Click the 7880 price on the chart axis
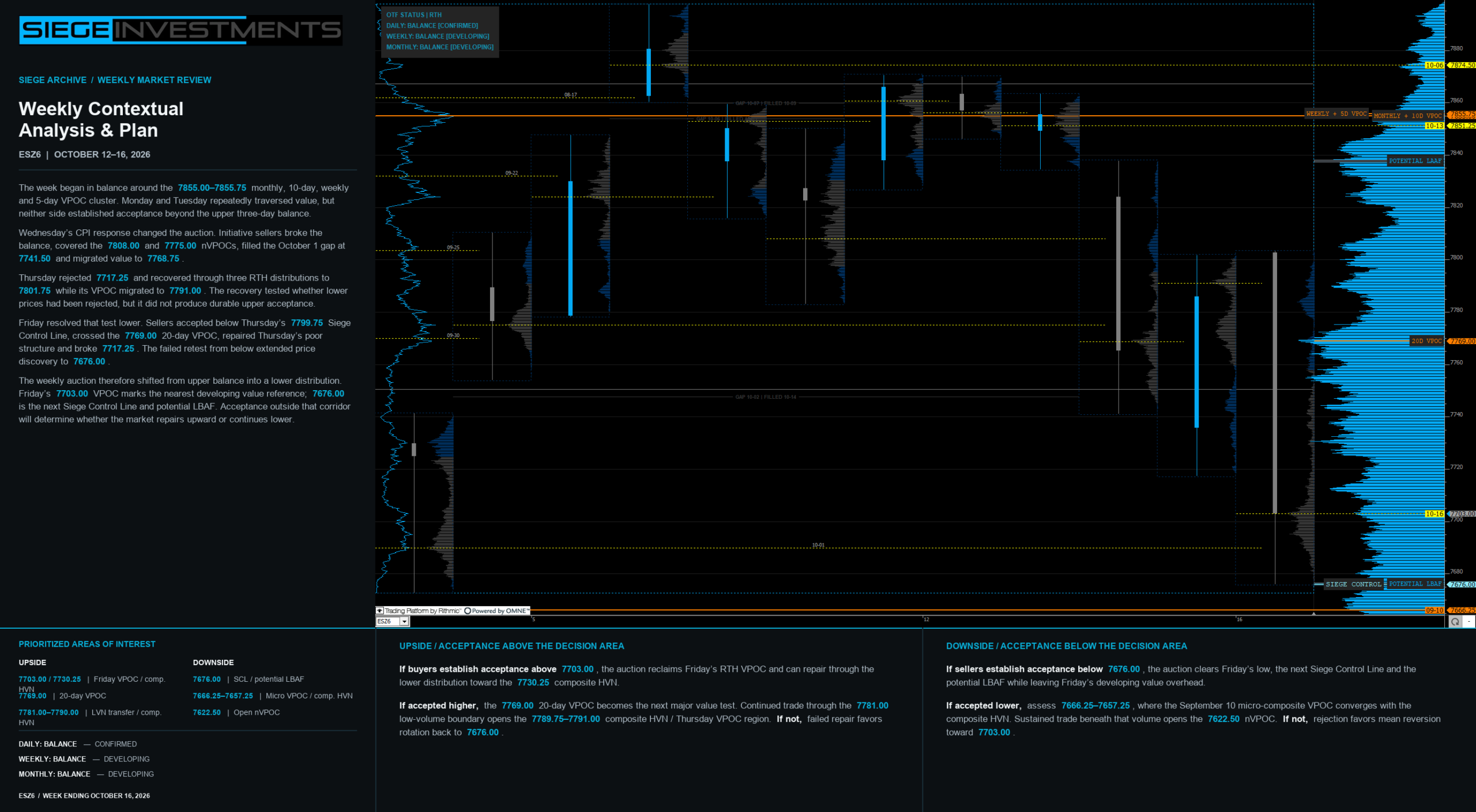This screenshot has height=812, width=1476. pyautogui.click(x=1456, y=48)
